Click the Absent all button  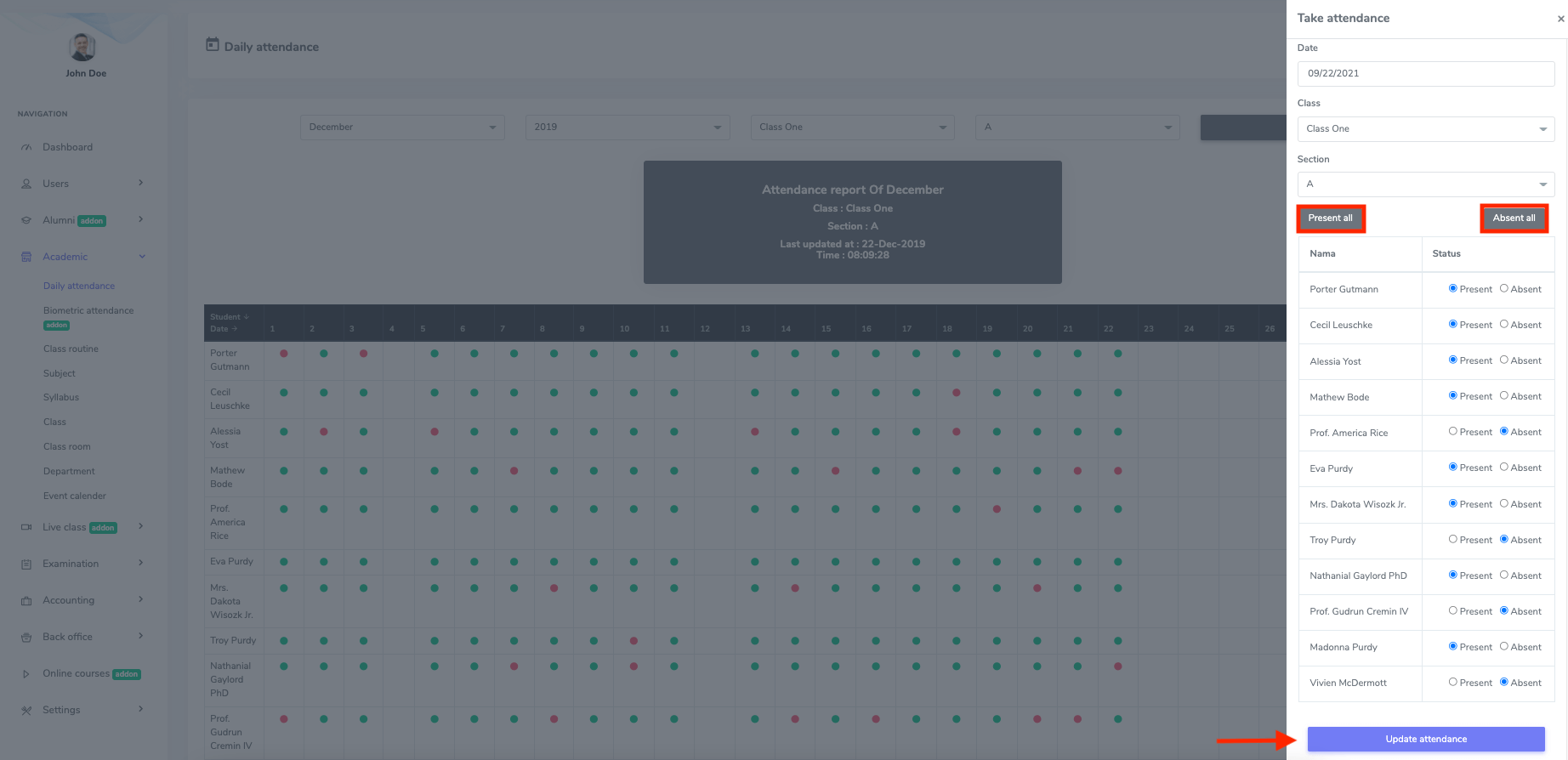1514,218
